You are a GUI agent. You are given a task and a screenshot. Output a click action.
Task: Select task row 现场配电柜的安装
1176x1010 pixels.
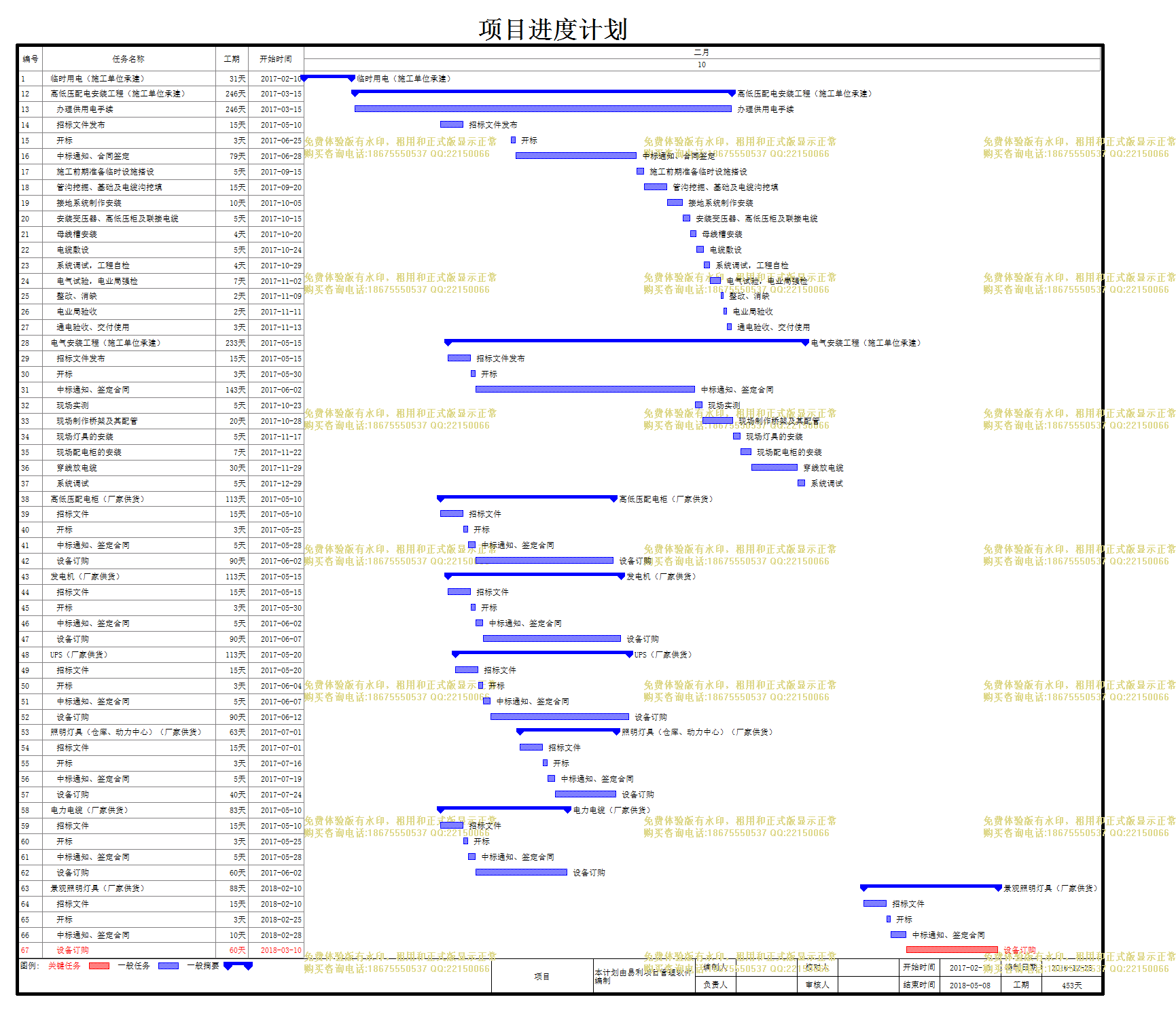click(161, 452)
